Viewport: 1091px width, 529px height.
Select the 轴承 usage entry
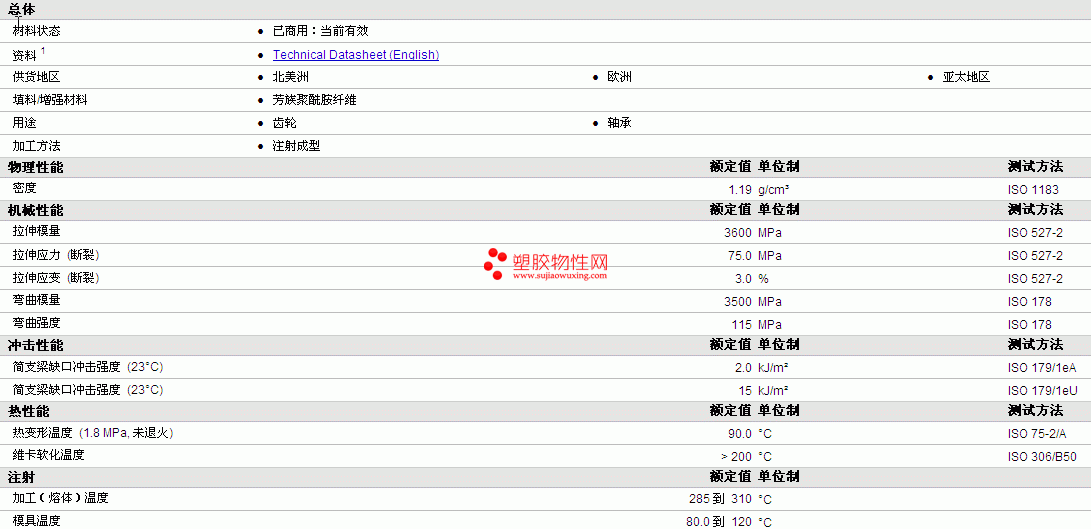[619, 123]
